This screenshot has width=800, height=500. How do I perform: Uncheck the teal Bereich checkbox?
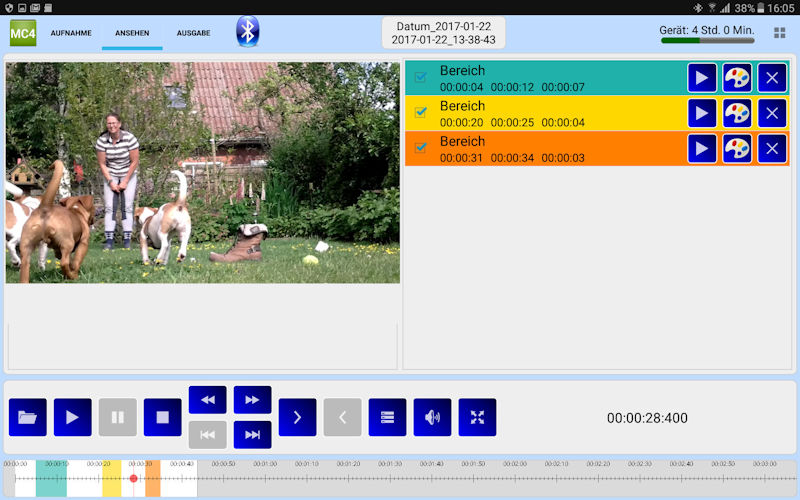click(x=421, y=77)
